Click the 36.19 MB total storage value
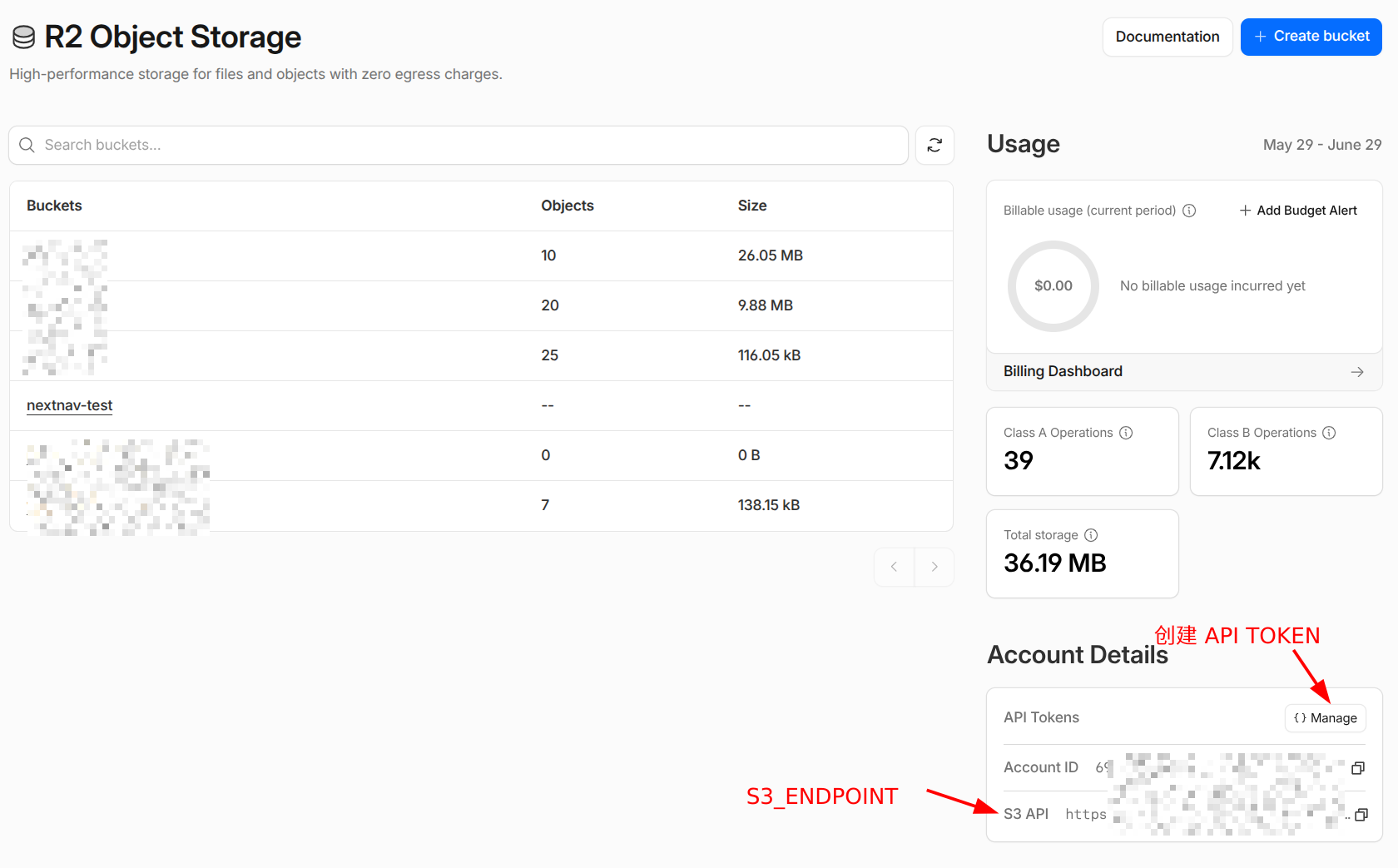The width and height of the screenshot is (1398, 868). pyautogui.click(x=1055, y=563)
